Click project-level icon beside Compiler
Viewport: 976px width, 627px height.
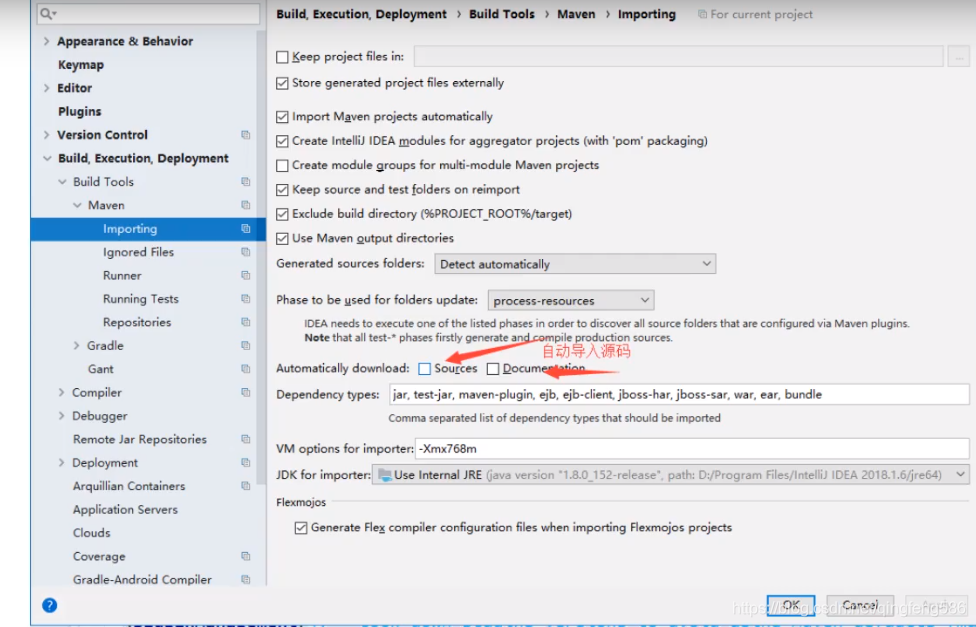tap(246, 392)
